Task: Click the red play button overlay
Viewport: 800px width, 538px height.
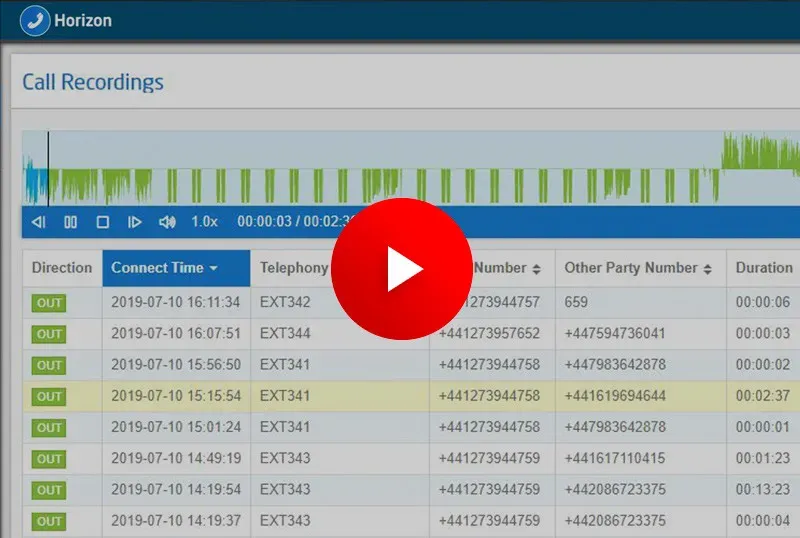Action: pyautogui.click(x=402, y=268)
